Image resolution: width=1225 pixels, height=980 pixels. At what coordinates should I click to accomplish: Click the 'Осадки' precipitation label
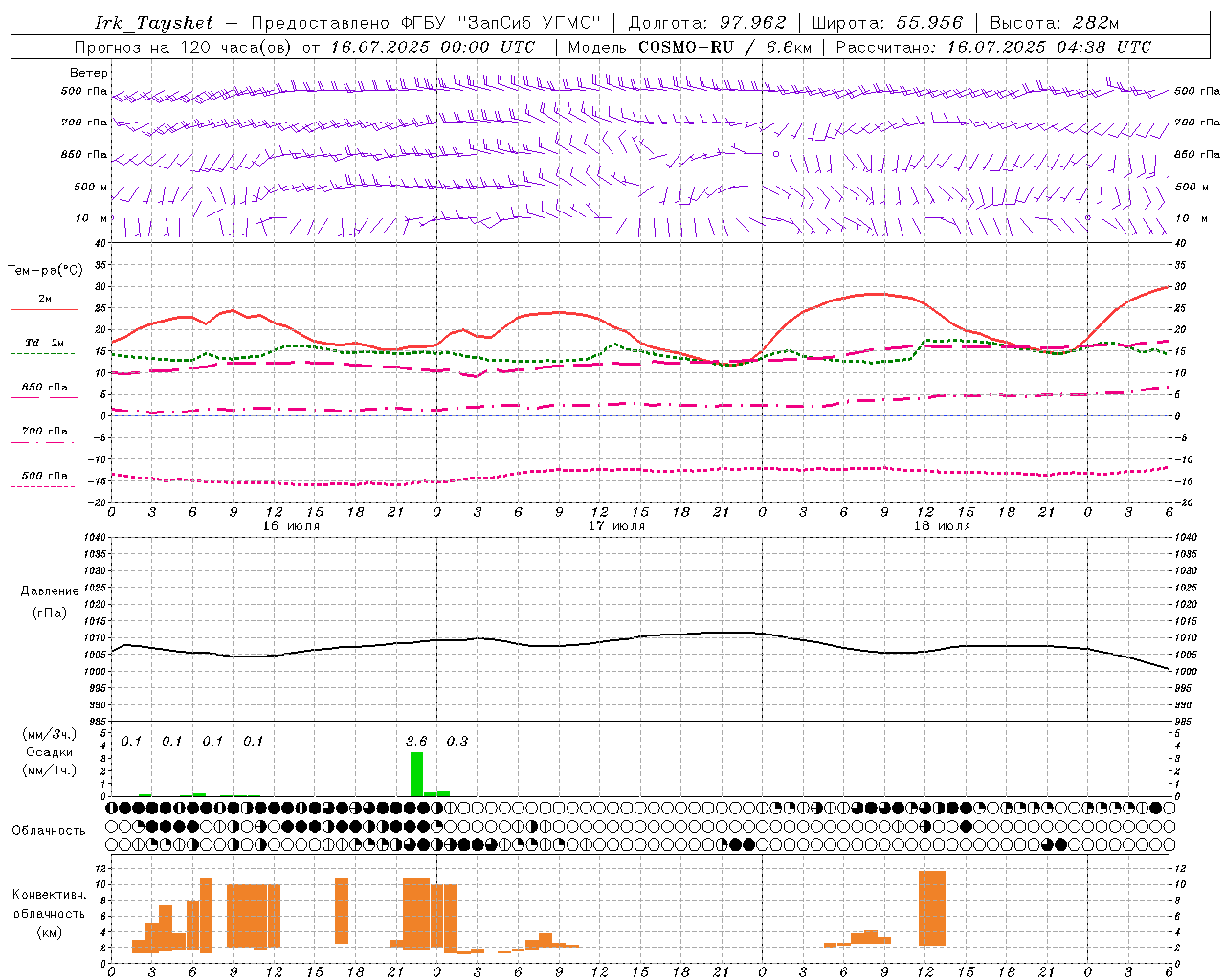coord(50,752)
